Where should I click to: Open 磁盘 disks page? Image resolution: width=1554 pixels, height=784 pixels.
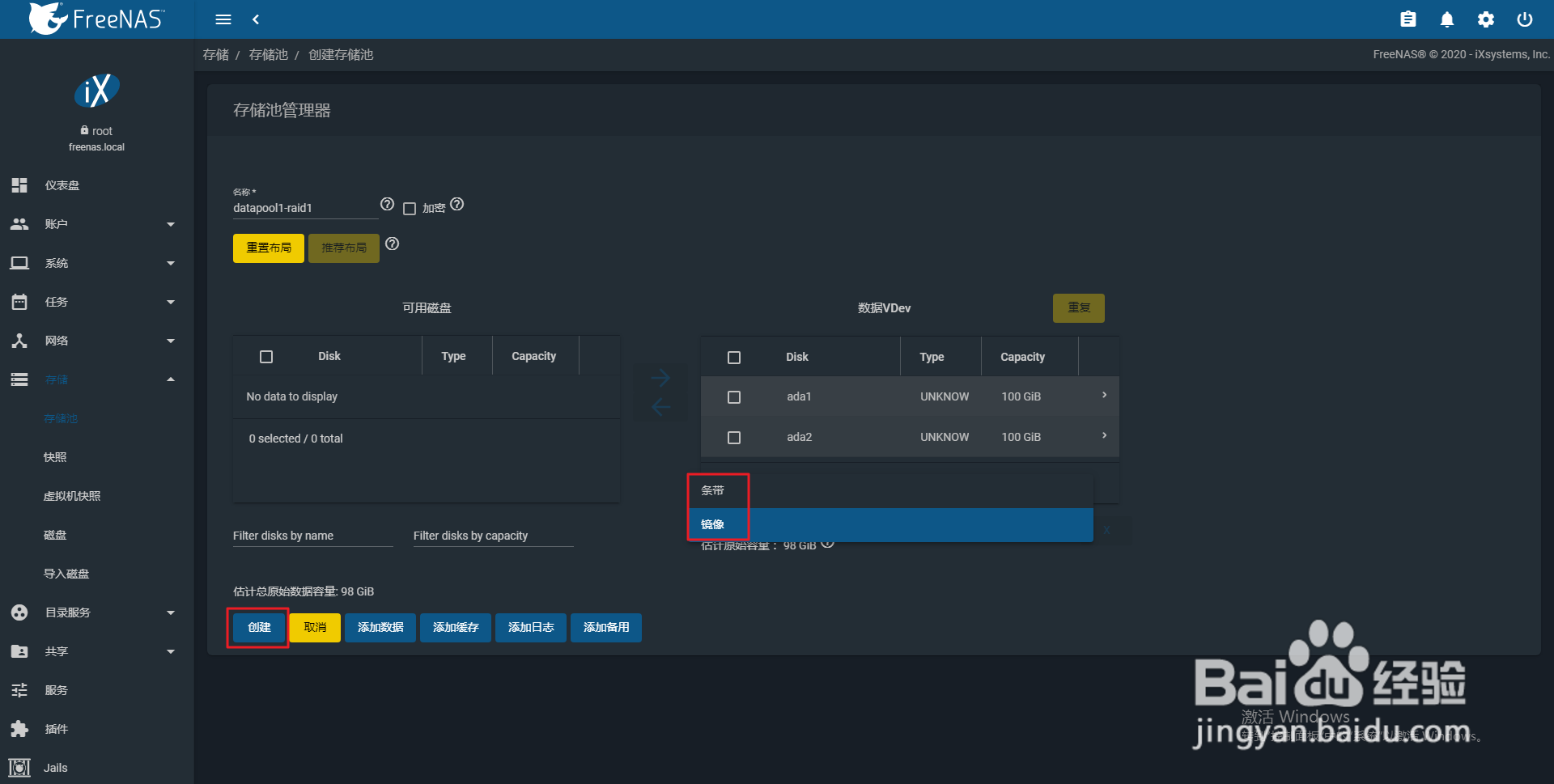click(x=55, y=535)
